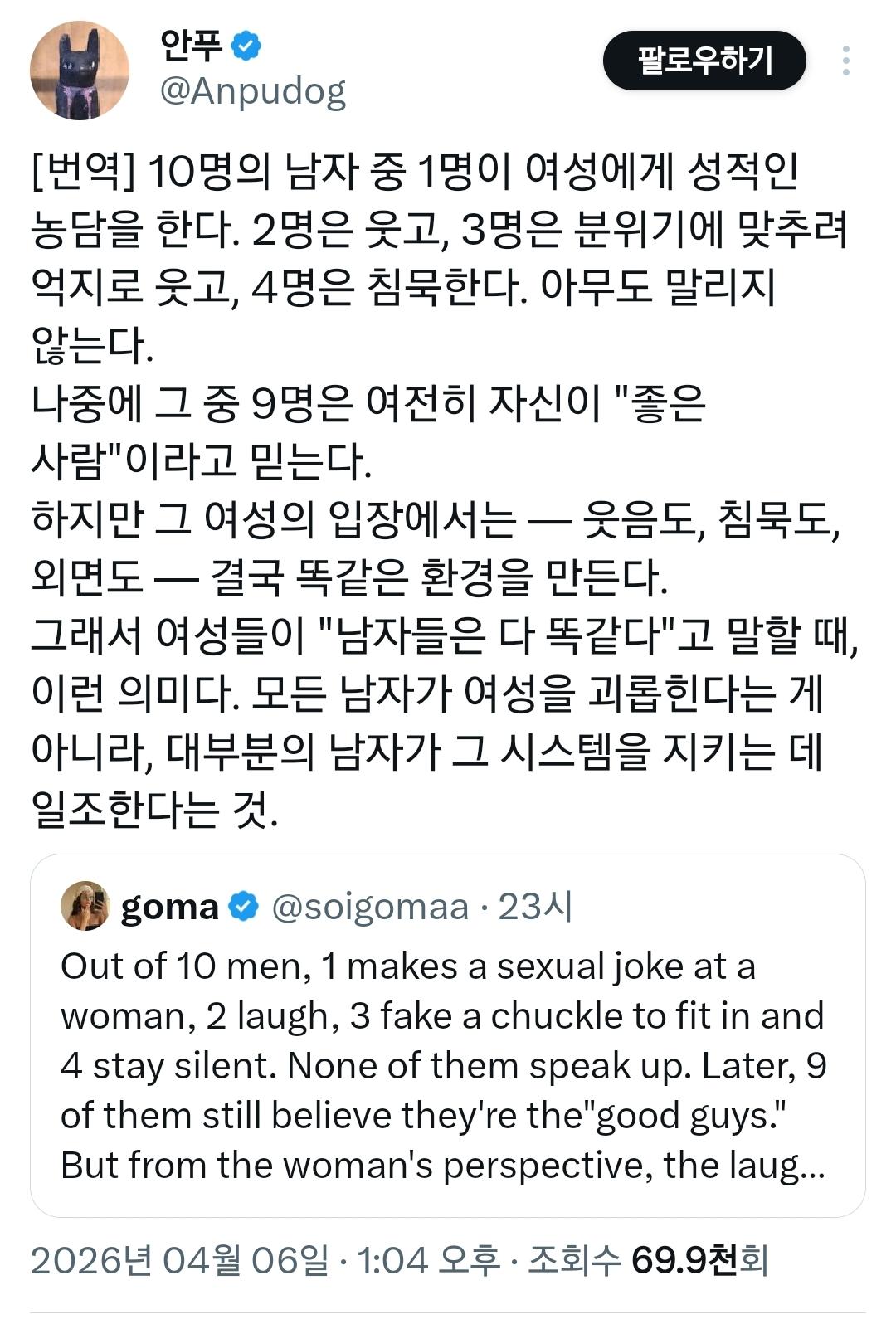The image size is (896, 1329).
Task: Click the [번역] tag starting the tweet
Action: tap(82, 173)
